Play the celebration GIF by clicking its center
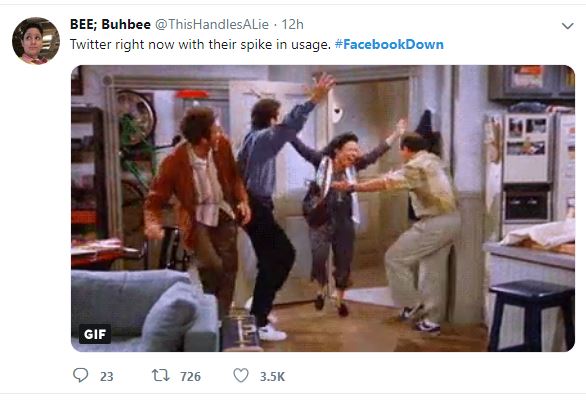 pyautogui.click(x=323, y=209)
